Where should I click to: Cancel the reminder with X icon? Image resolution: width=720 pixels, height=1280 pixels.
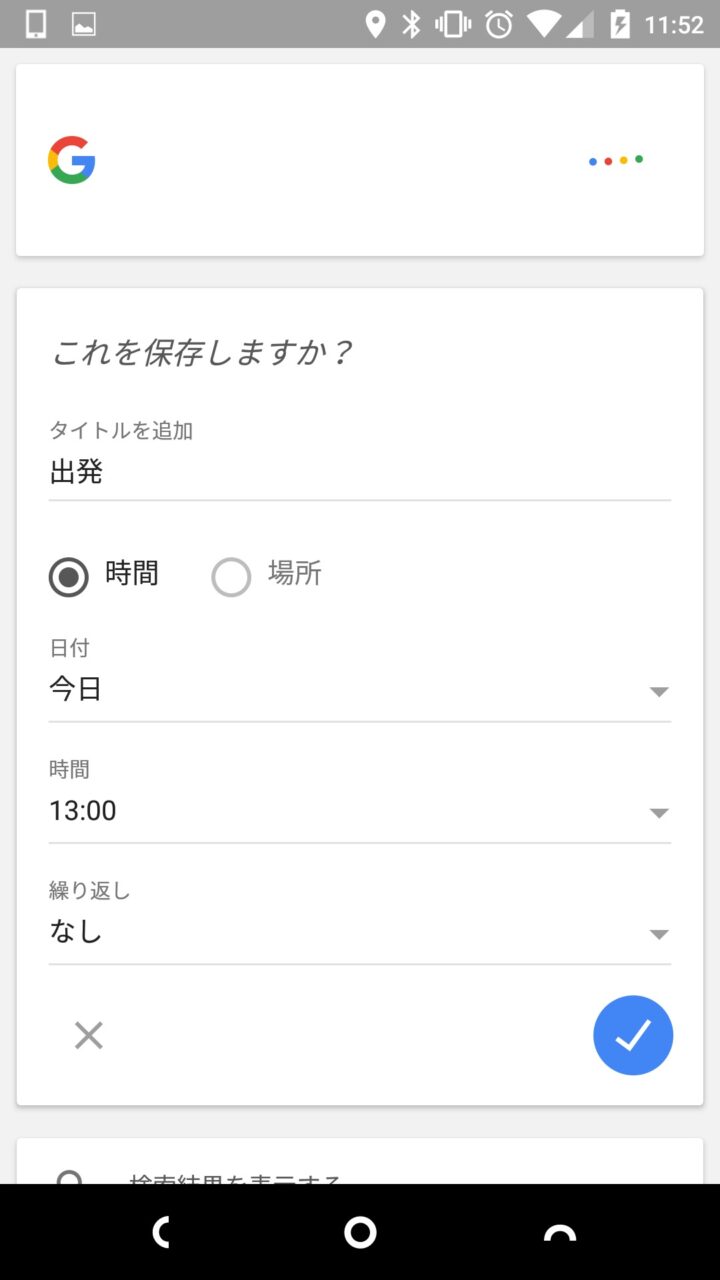pos(89,1035)
